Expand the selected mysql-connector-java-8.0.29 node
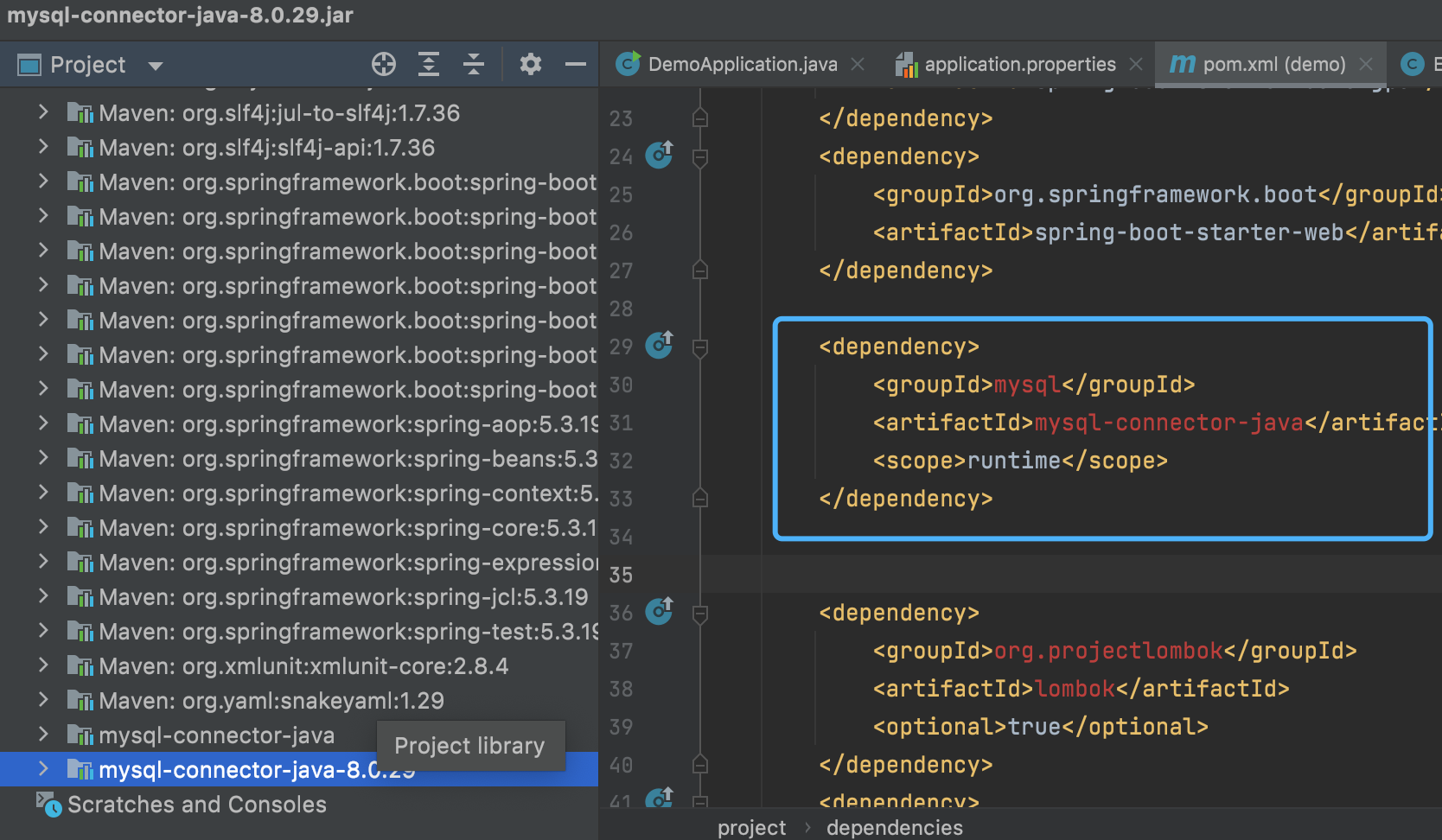 (x=43, y=769)
